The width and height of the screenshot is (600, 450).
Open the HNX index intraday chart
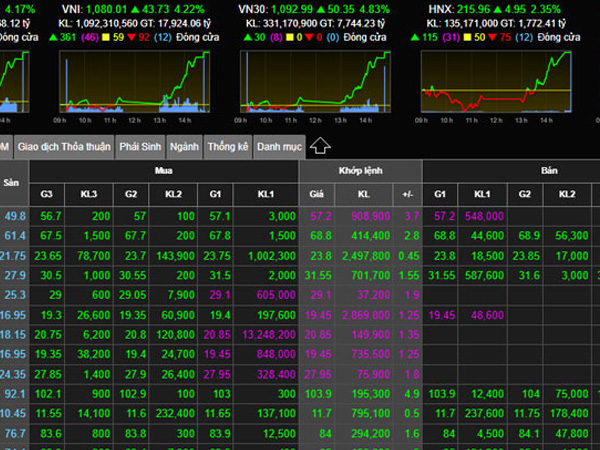(495, 85)
